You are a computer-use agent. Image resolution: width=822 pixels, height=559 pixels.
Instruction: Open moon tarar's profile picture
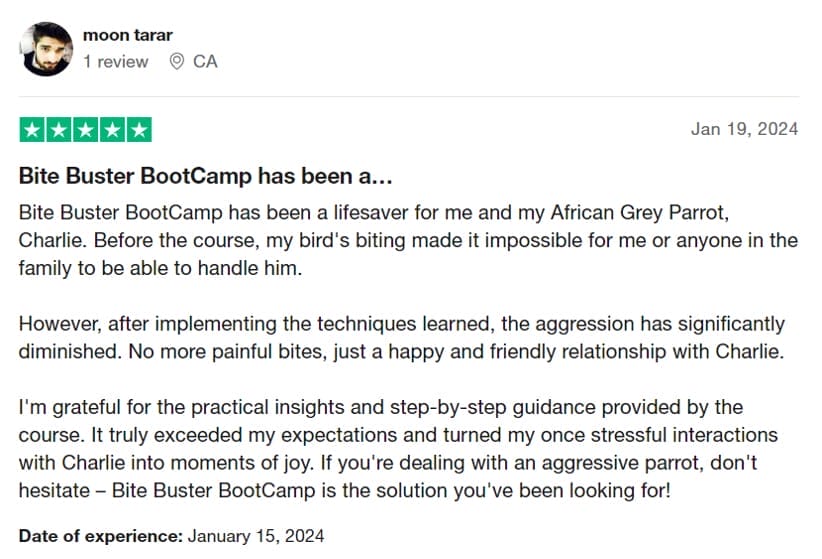pos(45,48)
